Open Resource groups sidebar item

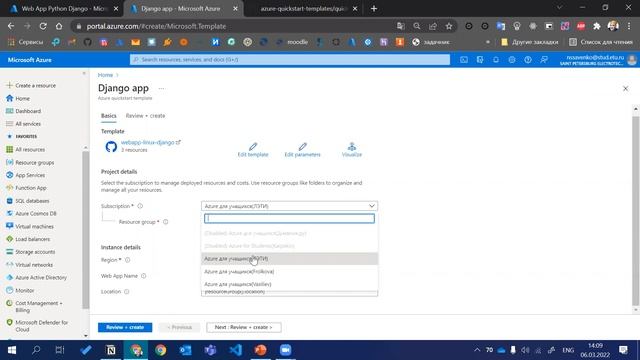(30, 162)
